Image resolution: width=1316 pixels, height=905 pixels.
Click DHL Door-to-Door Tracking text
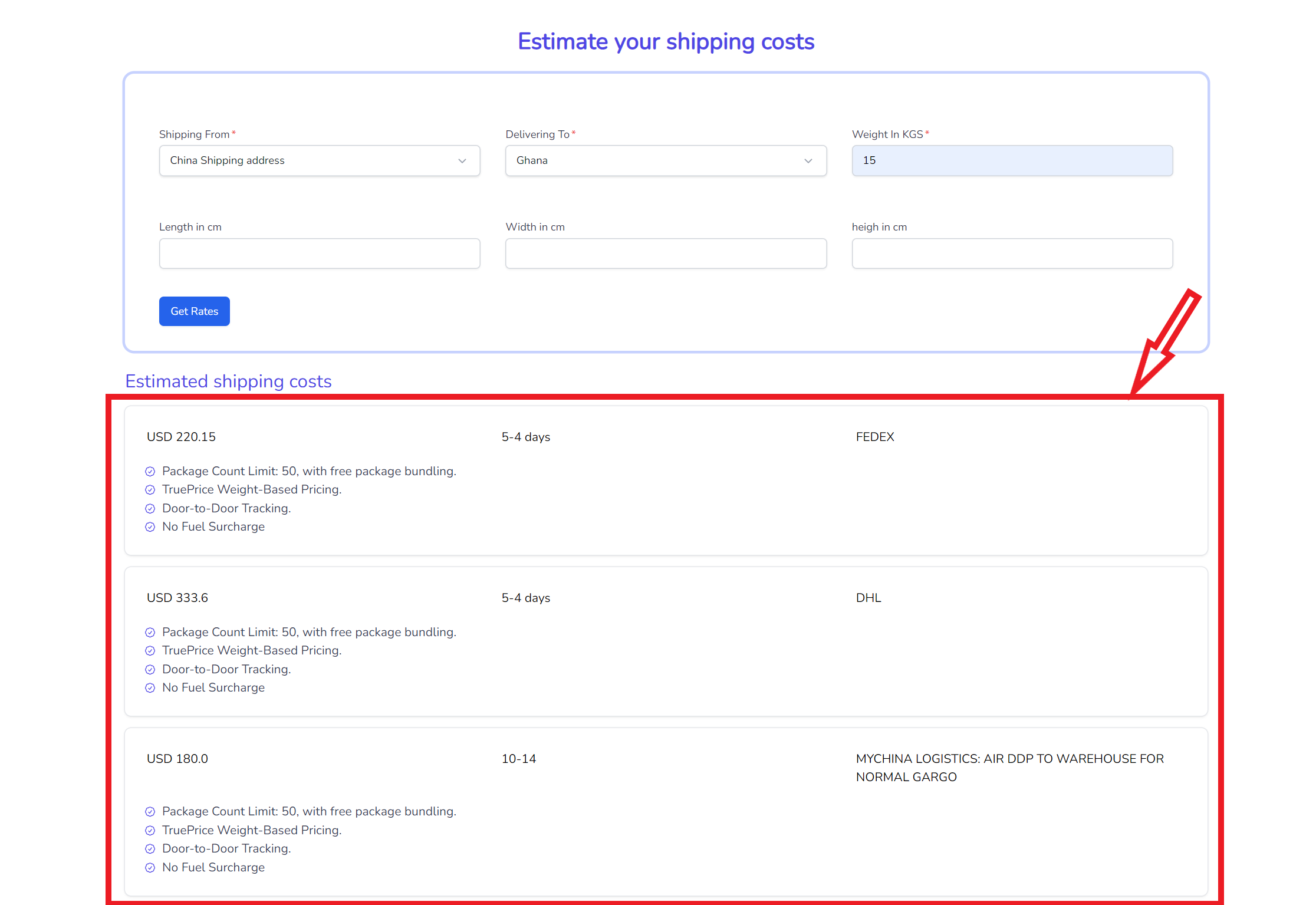[226, 669]
